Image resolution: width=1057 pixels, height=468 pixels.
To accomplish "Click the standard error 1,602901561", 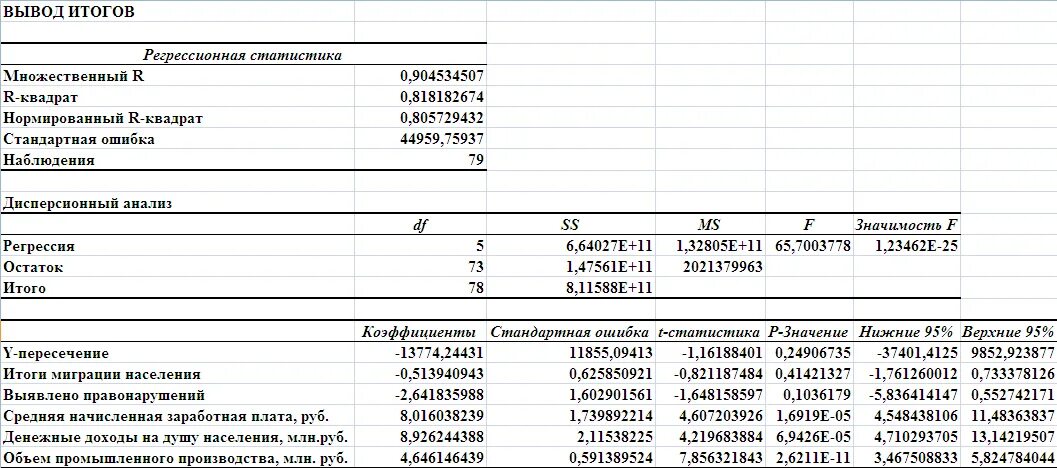I will [x=610, y=395].
